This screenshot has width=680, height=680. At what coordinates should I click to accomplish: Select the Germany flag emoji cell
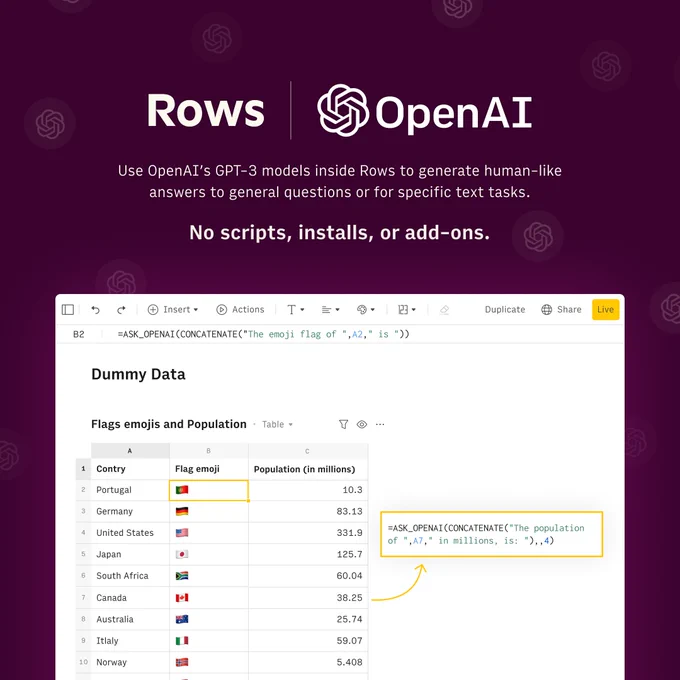[x=209, y=511]
